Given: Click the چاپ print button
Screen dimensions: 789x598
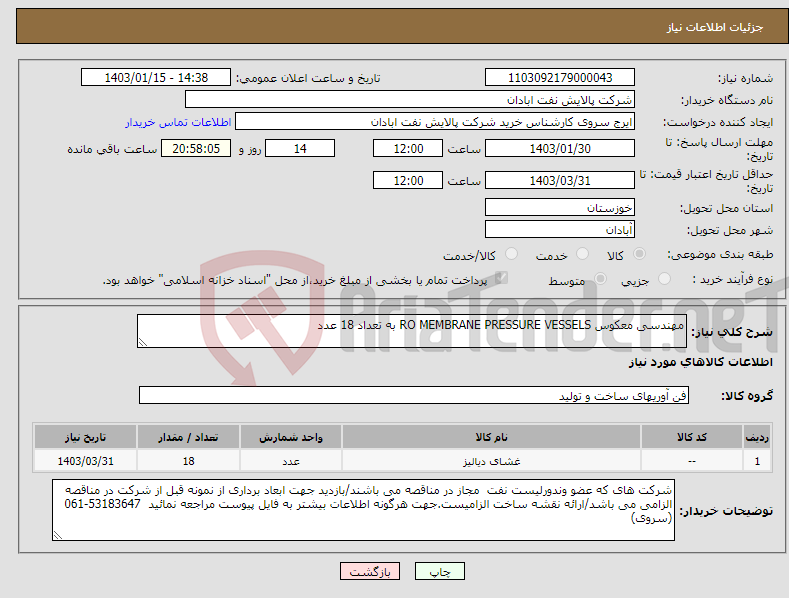Looking at the screenshot, I should pos(439,571).
